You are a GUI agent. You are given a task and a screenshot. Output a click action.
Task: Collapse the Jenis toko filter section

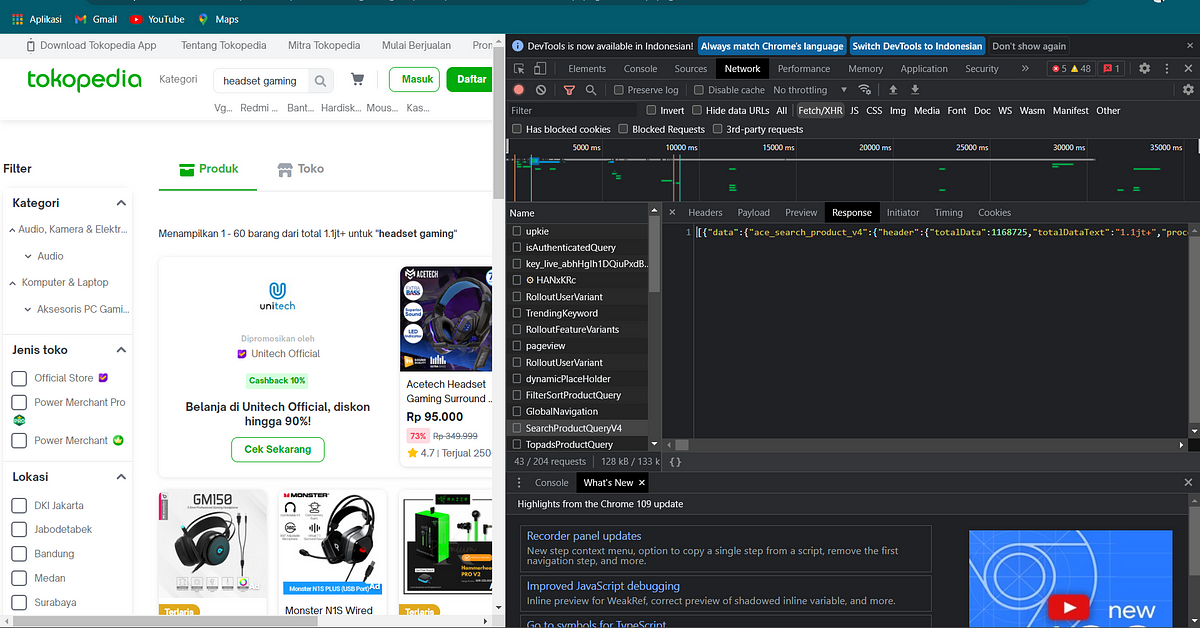(121, 350)
